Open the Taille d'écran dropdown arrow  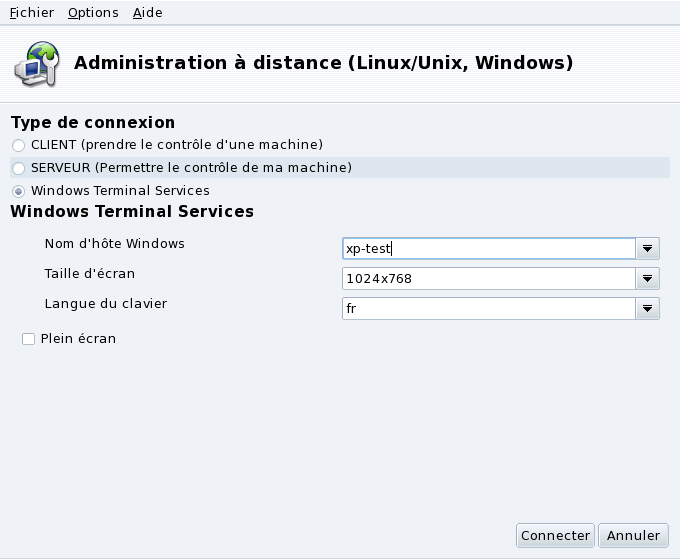(648, 279)
